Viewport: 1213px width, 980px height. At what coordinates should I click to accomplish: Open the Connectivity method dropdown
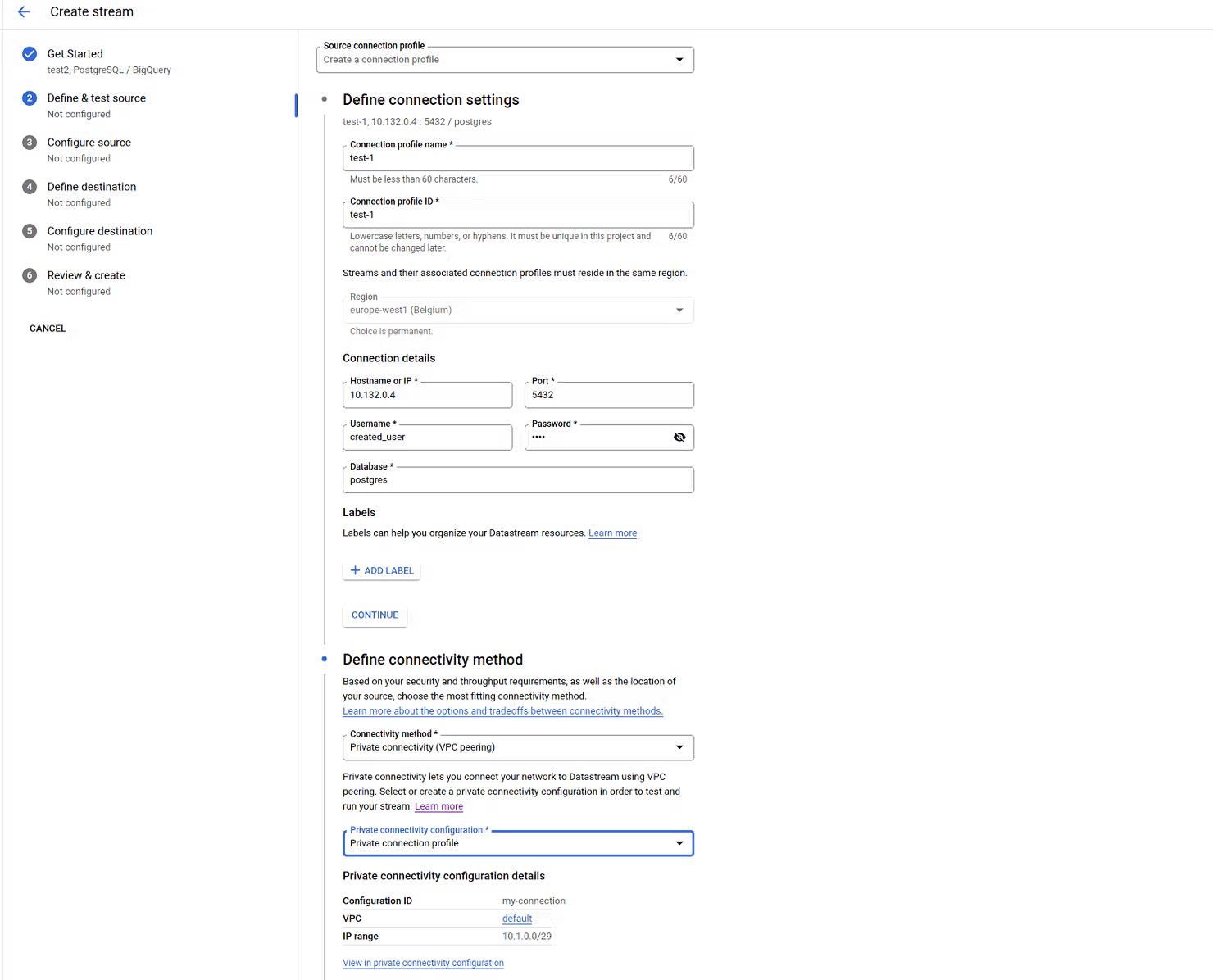pos(679,747)
